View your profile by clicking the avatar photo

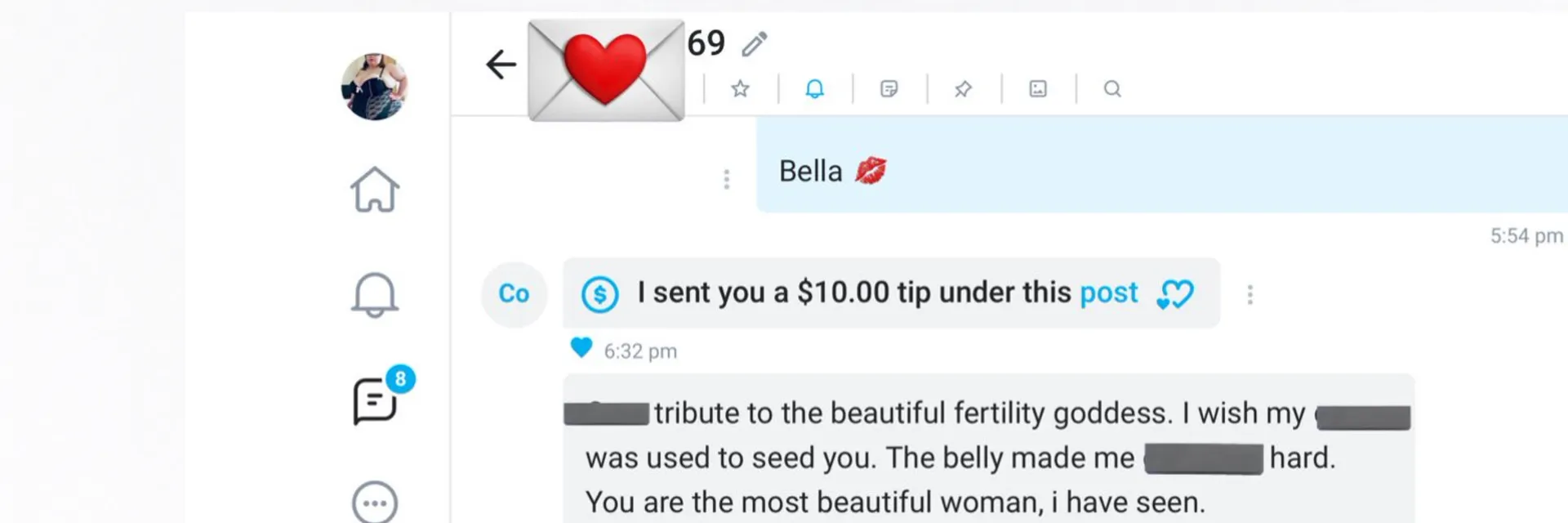click(x=375, y=86)
